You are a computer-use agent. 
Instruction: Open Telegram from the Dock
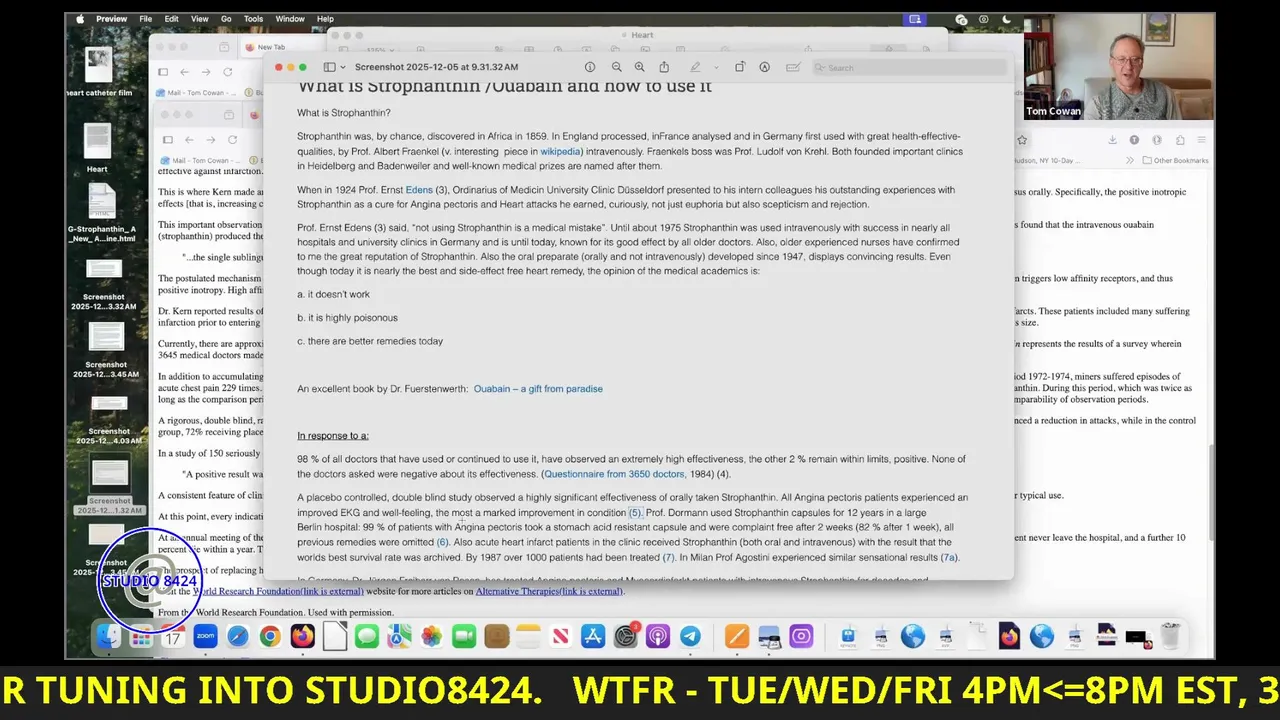coord(690,636)
